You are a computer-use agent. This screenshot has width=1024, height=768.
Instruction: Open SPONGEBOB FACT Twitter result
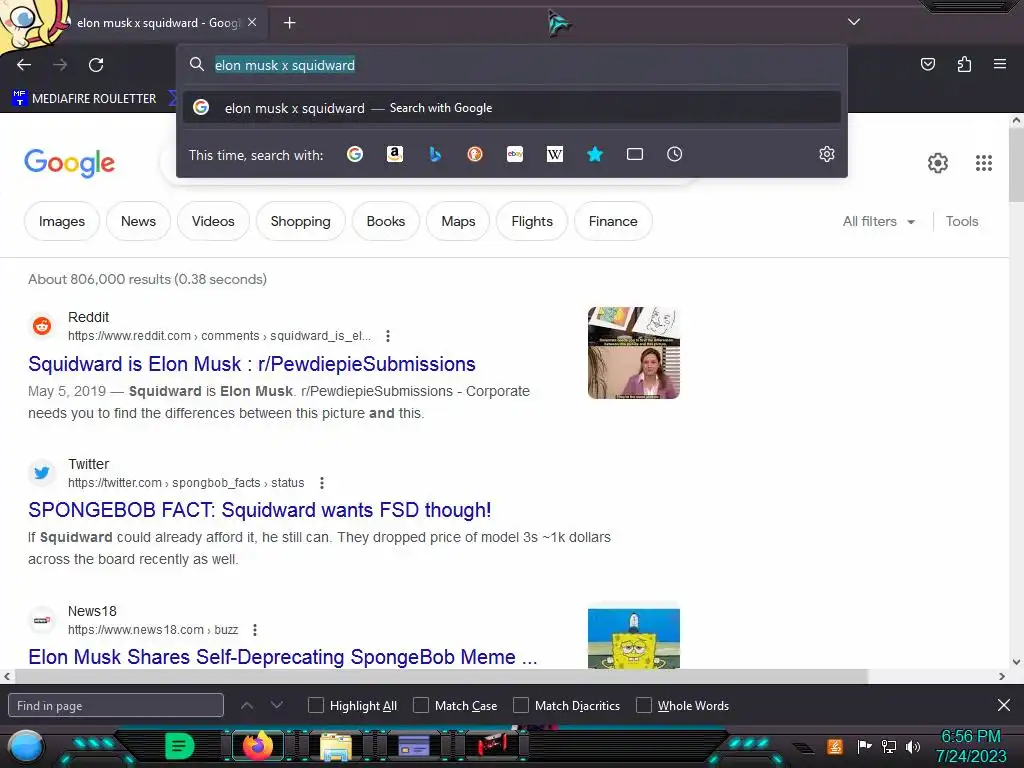pyautogui.click(x=259, y=510)
